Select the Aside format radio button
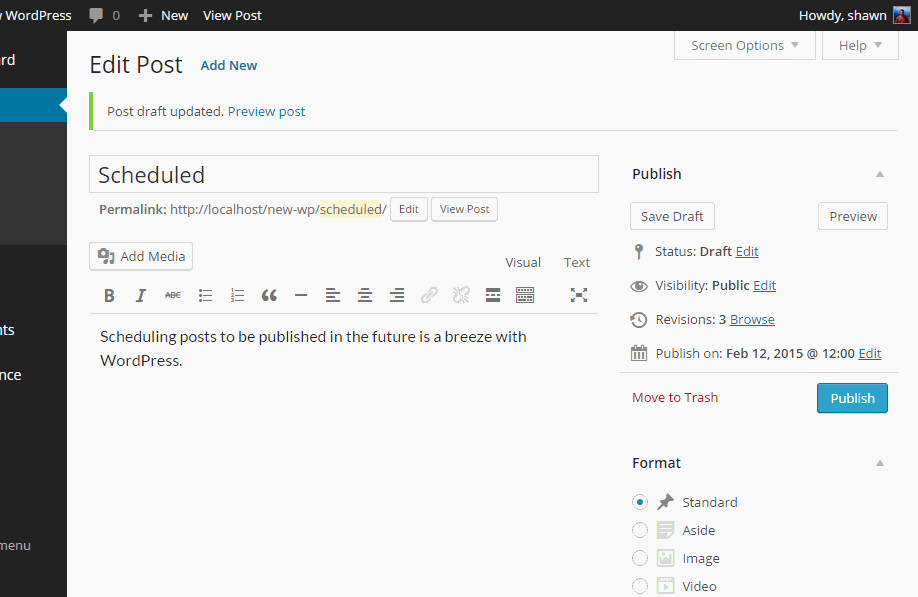 click(640, 530)
